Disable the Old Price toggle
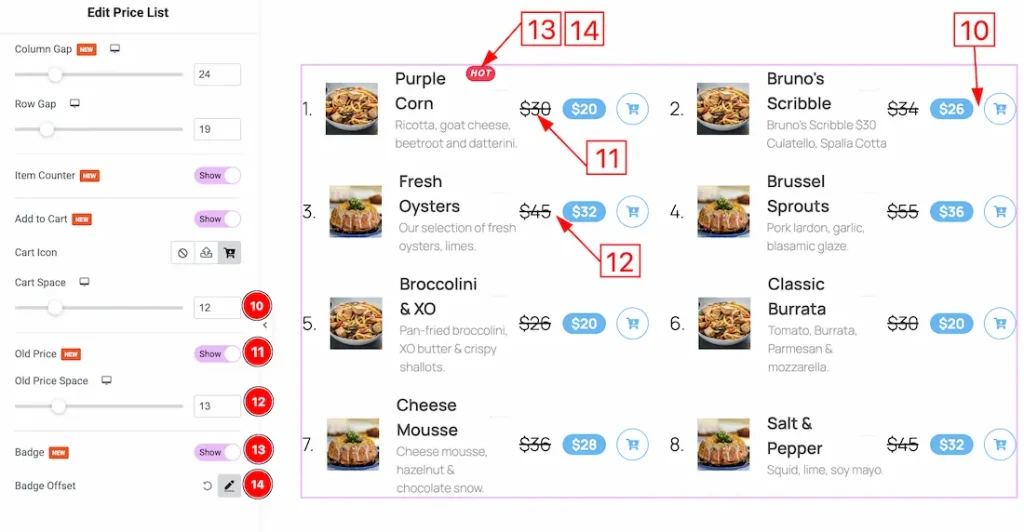 click(x=217, y=354)
